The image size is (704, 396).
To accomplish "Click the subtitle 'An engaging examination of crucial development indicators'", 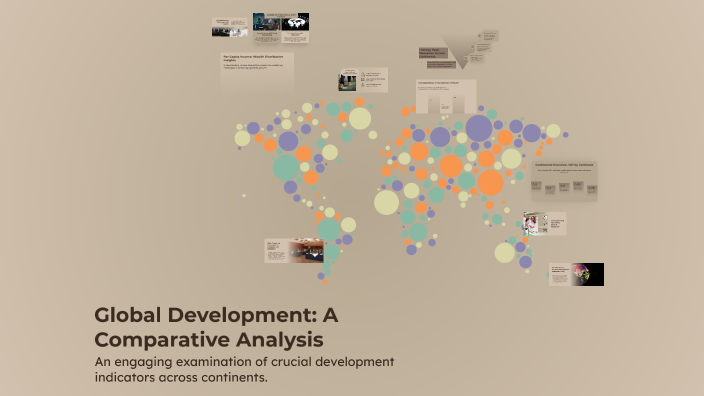I will coord(244,370).
